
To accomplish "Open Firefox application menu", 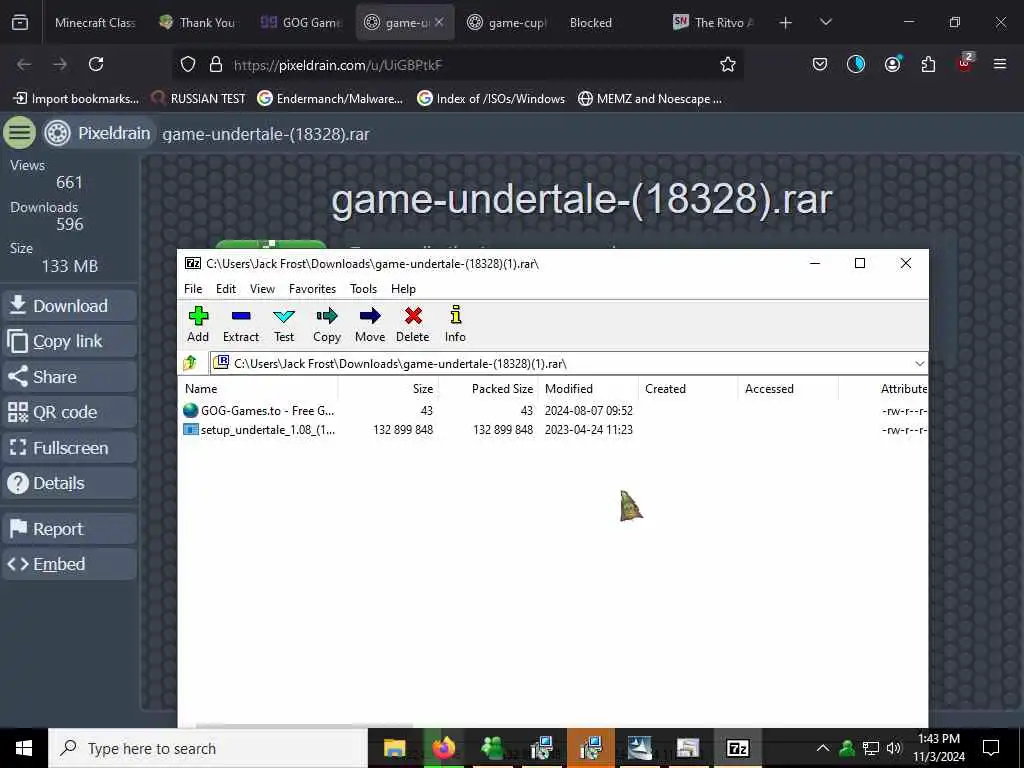I will pos(1000,64).
